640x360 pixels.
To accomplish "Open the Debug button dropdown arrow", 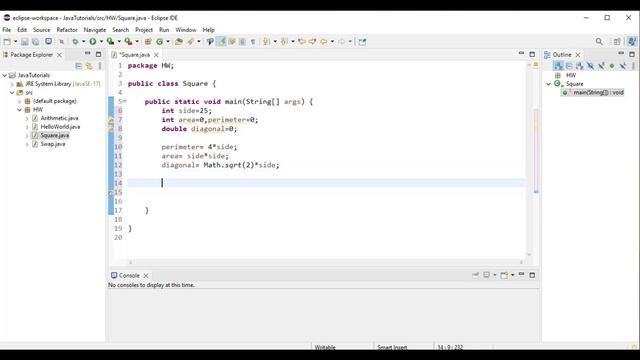I will point(84,42).
